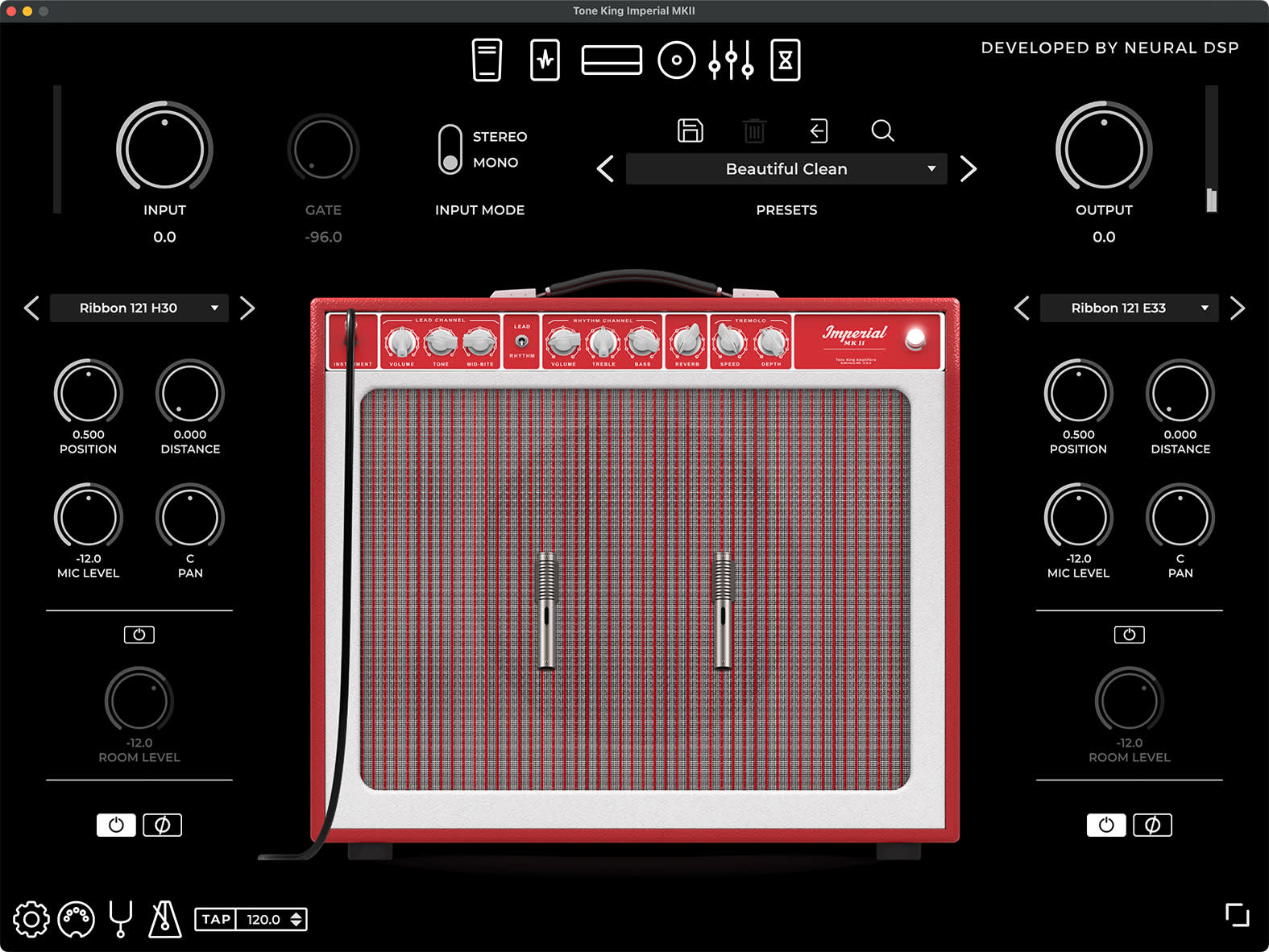The height and width of the screenshot is (952, 1269).
Task: Click the amp REVERB knob
Action: pyautogui.click(x=687, y=341)
